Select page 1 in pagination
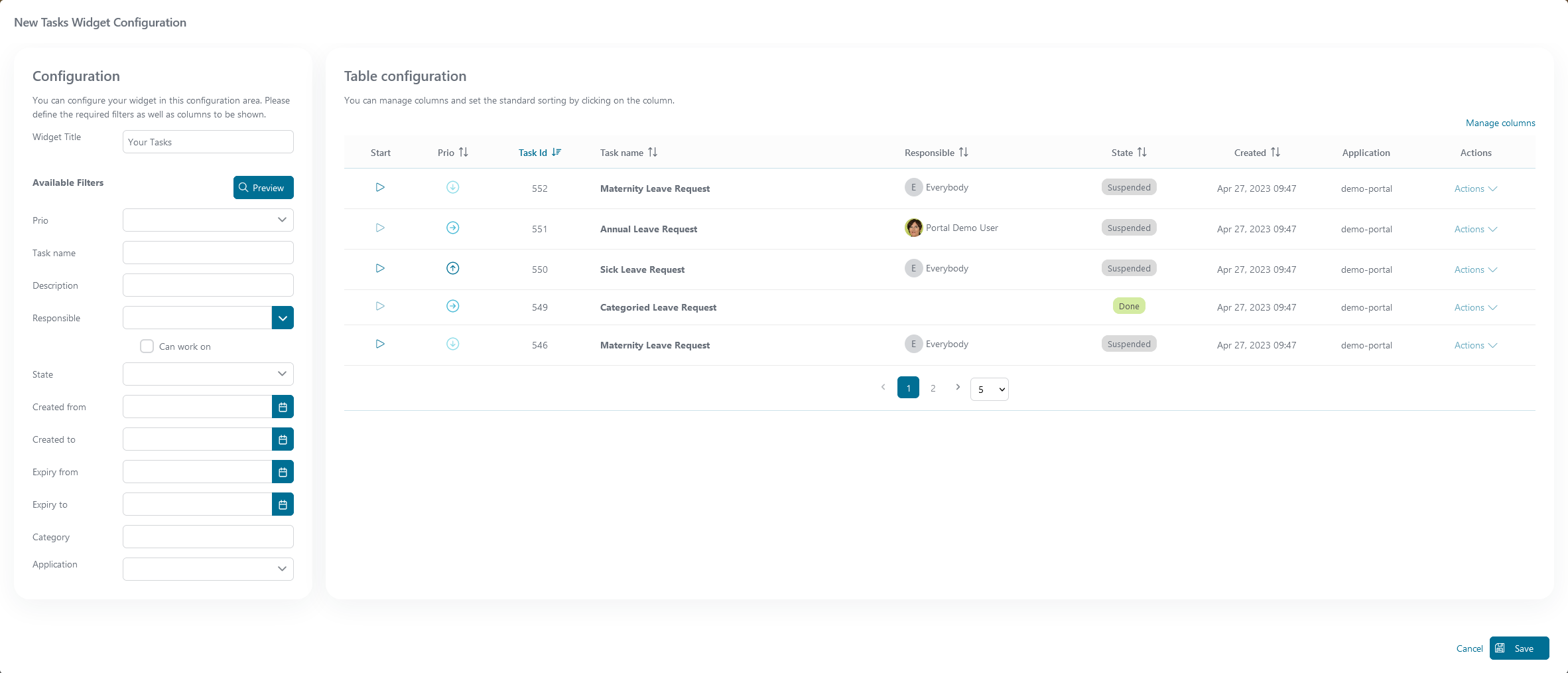The image size is (1568, 673). (908, 388)
